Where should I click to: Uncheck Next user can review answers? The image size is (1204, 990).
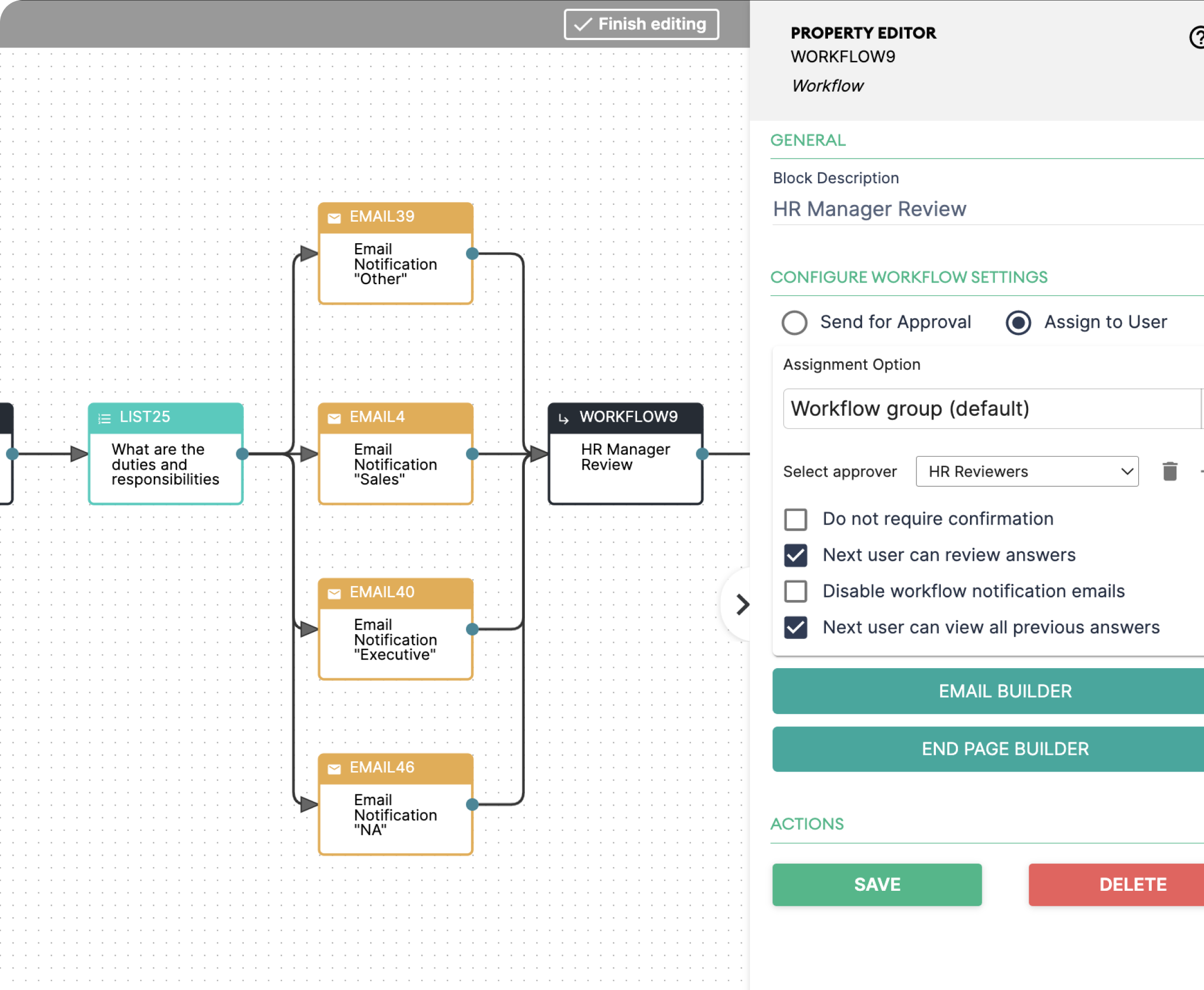pyautogui.click(x=795, y=555)
